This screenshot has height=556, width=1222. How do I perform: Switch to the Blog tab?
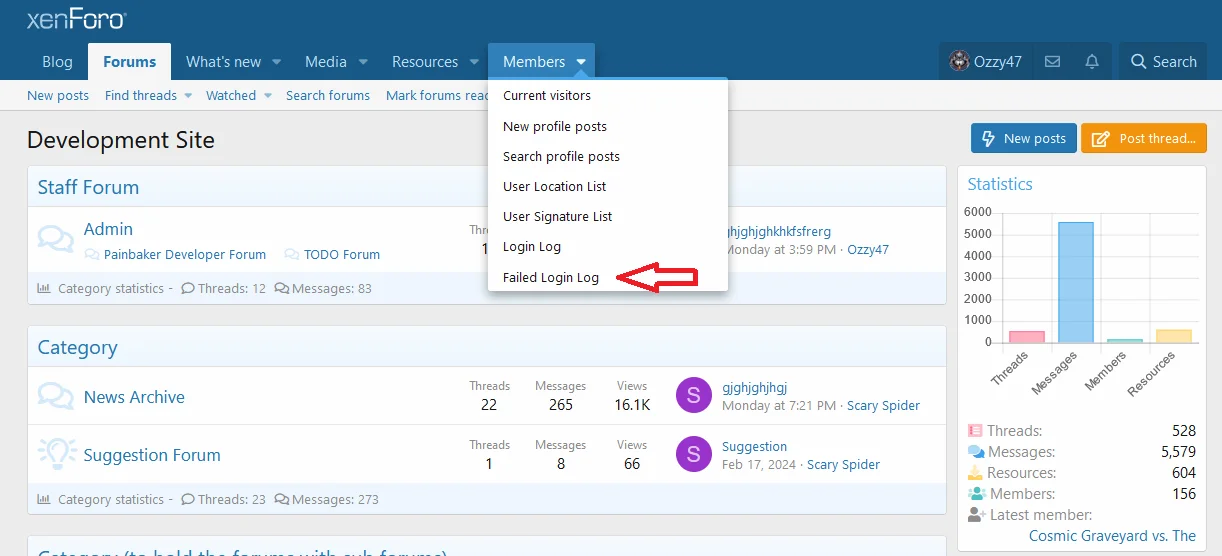click(x=57, y=62)
